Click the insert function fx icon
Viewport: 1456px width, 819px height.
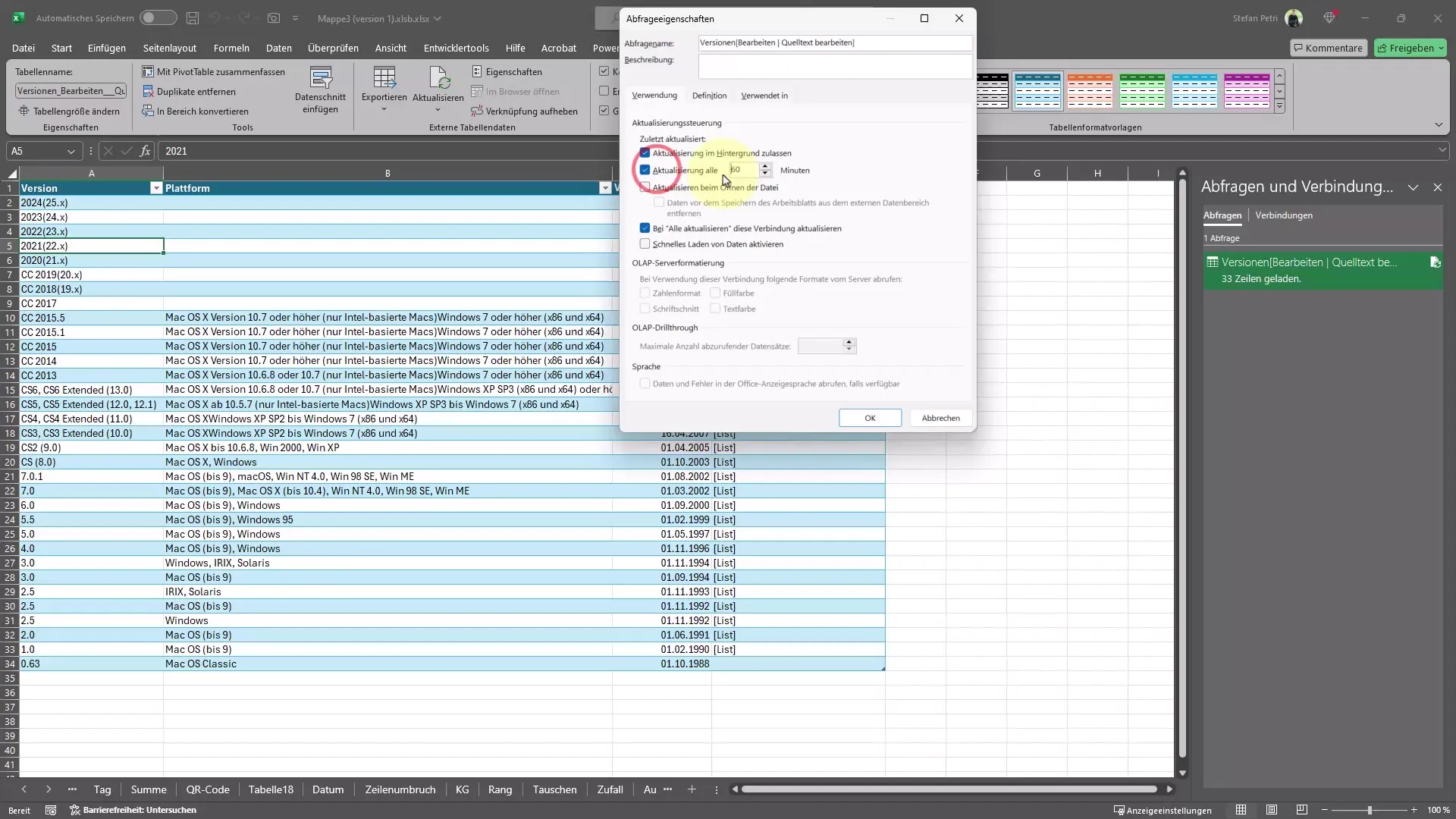[x=145, y=151]
